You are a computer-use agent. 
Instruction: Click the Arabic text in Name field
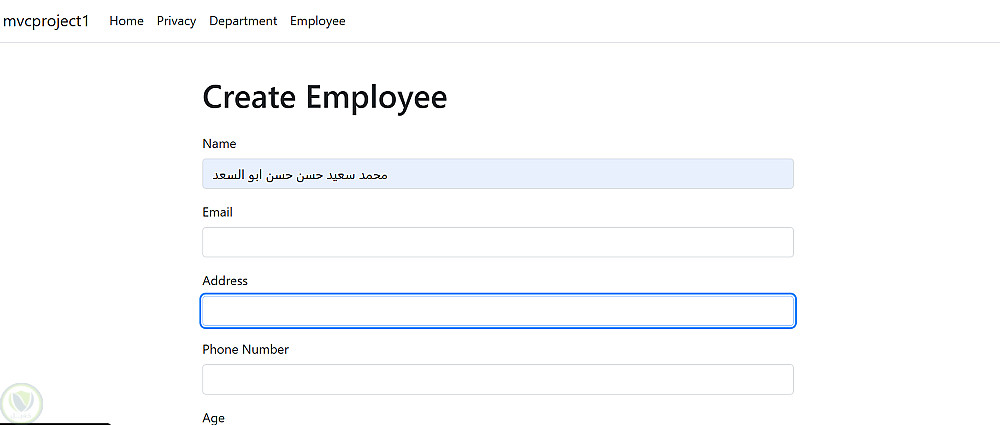[300, 175]
